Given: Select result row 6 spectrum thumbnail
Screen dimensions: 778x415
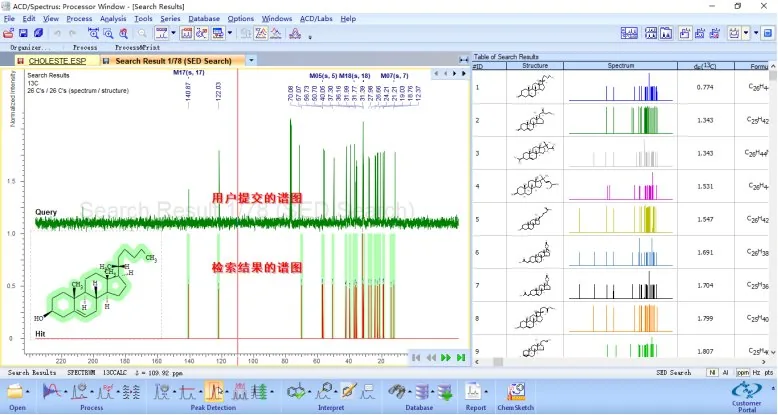Looking at the screenshot, I should [621, 252].
